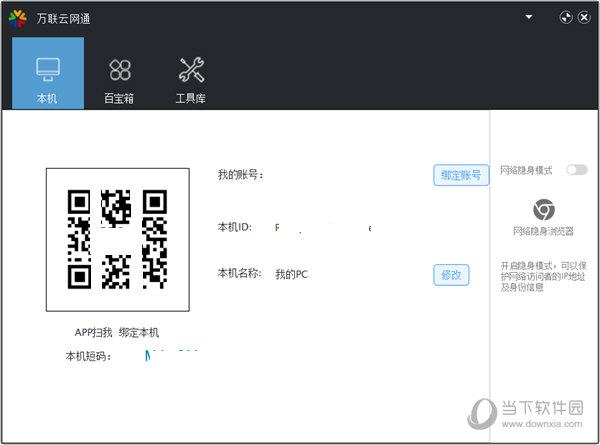600x445 pixels.
Task: Click the 万联云网通 title text
Action: [64, 19]
